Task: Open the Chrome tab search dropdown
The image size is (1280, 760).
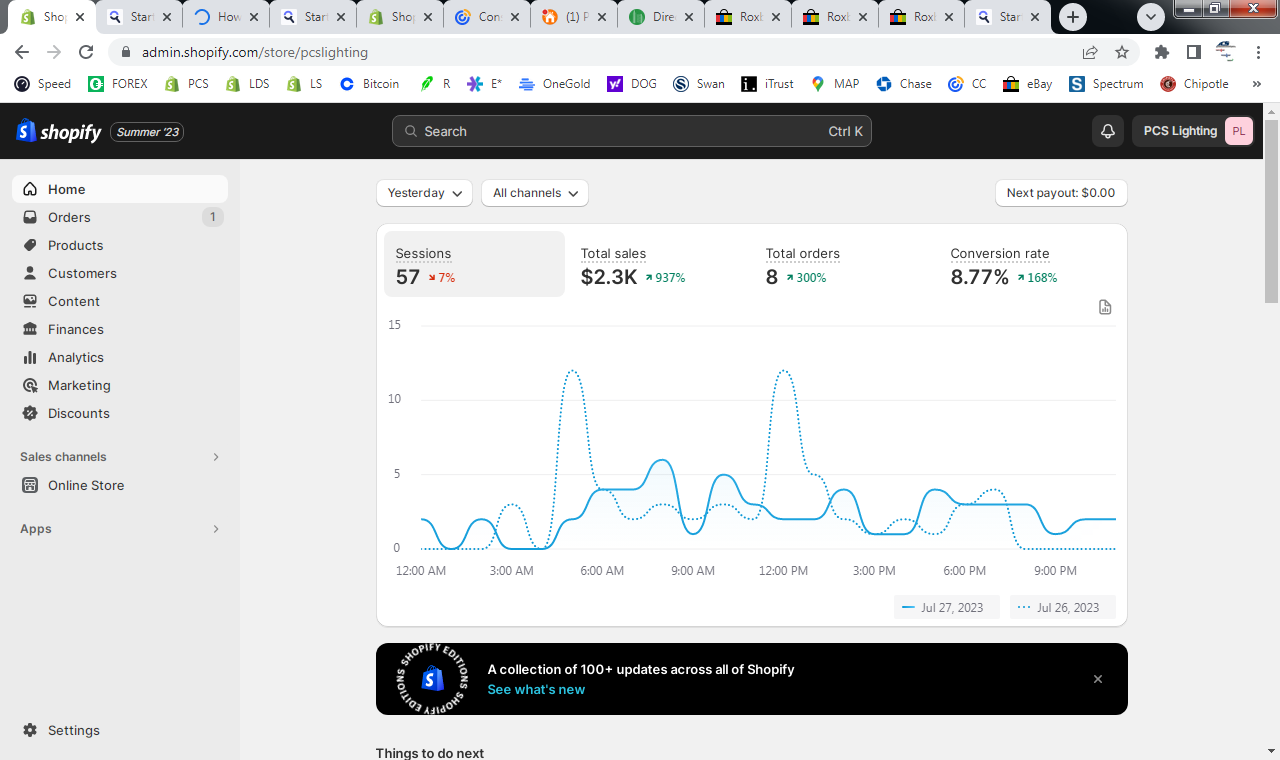Action: pos(1151,17)
